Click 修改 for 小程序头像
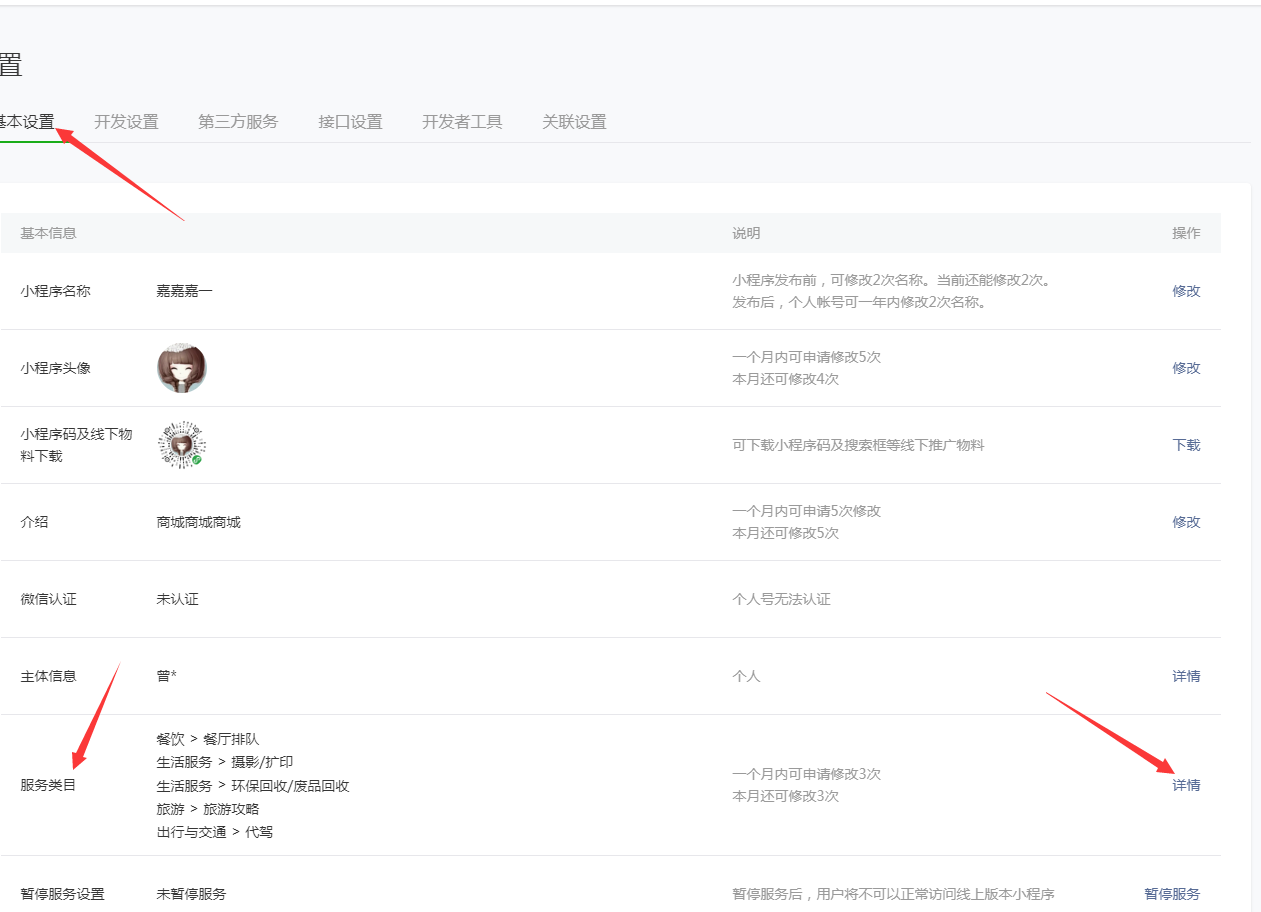The image size is (1261, 912). [1186, 368]
